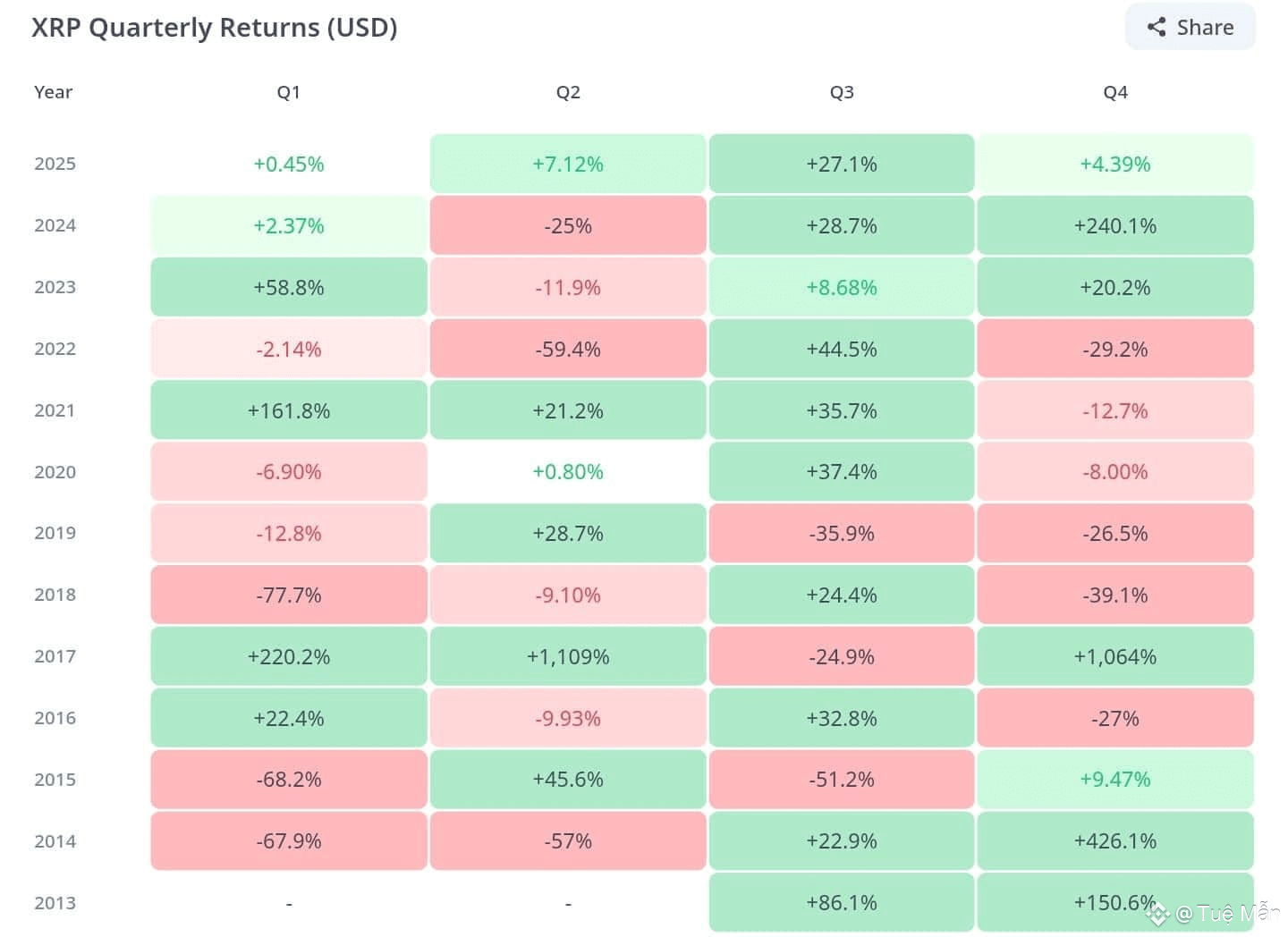Select the 2018 Q1 cell showing -77.7%
The width and height of the screenshot is (1288, 937).
[288, 595]
